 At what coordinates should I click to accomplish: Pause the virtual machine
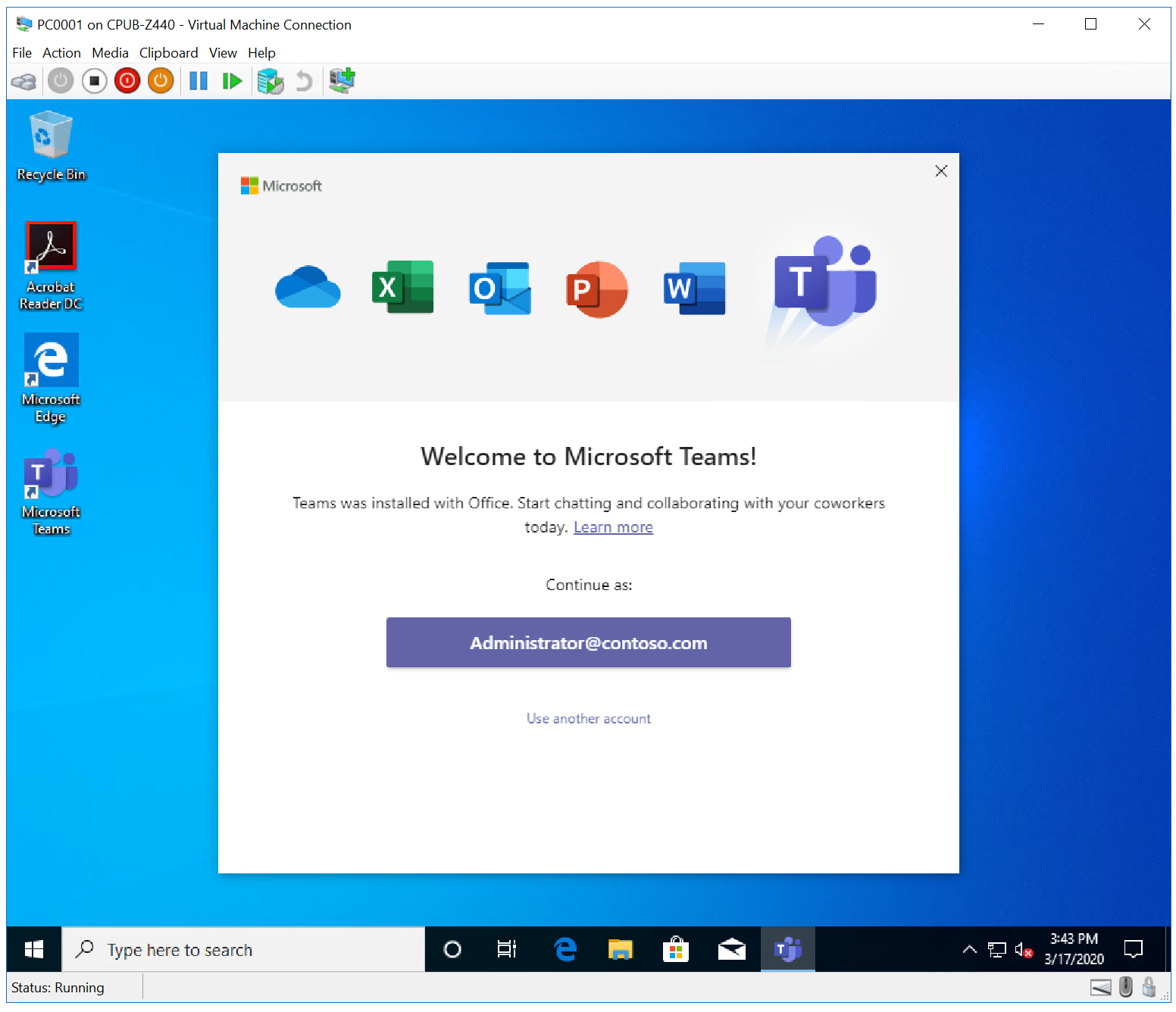pyautogui.click(x=199, y=80)
